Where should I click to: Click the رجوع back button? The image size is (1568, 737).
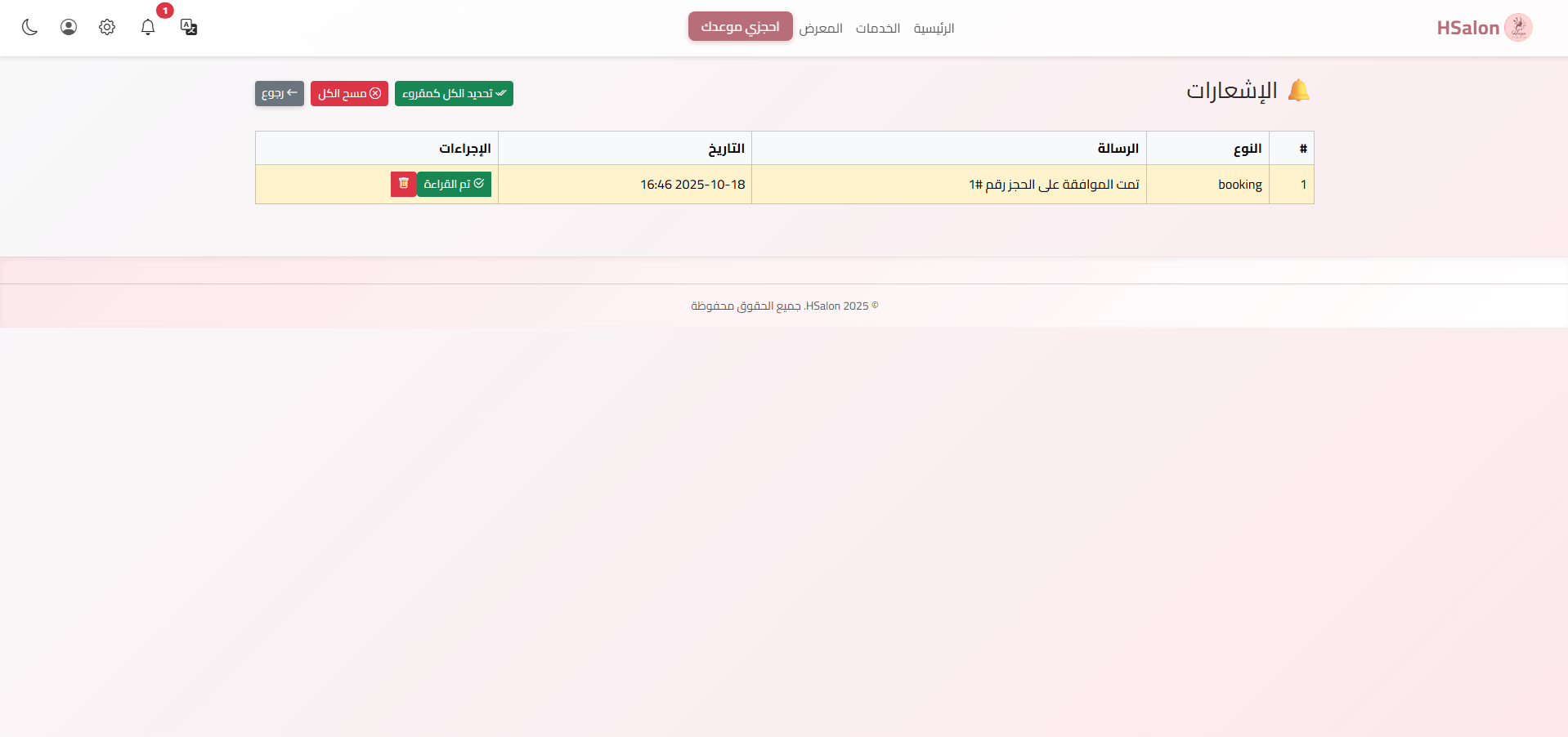[279, 93]
